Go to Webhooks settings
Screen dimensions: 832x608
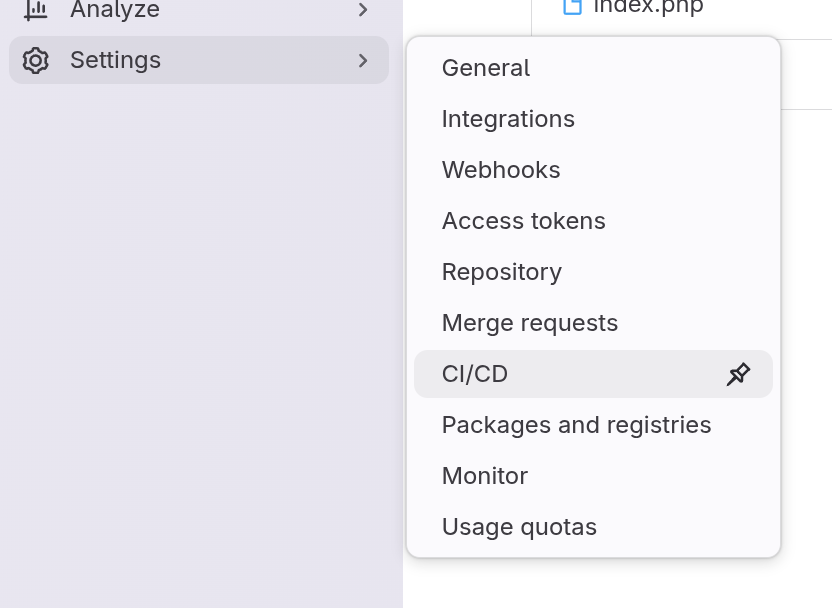(x=501, y=170)
